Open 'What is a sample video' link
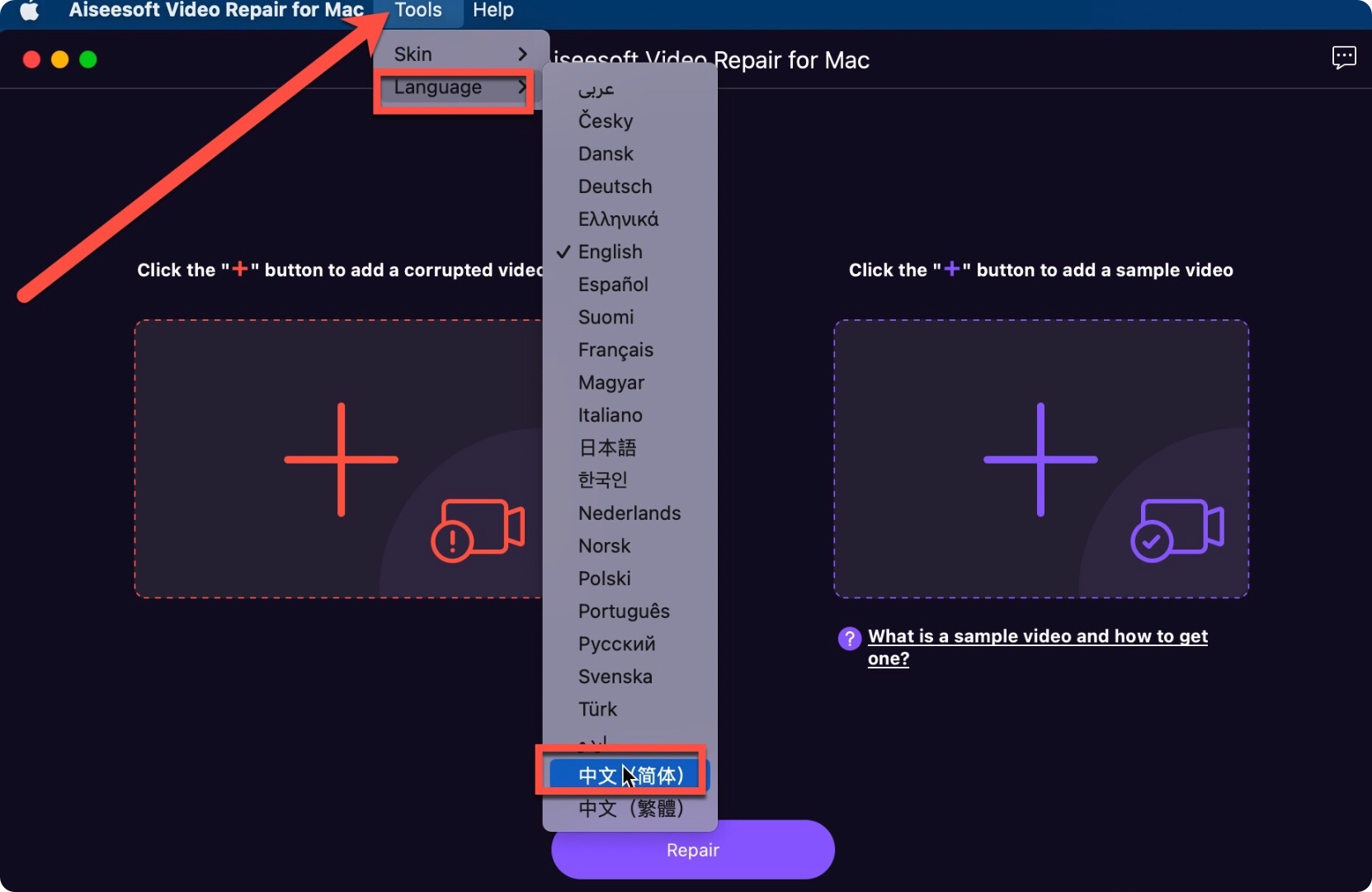 pyautogui.click(x=1037, y=647)
